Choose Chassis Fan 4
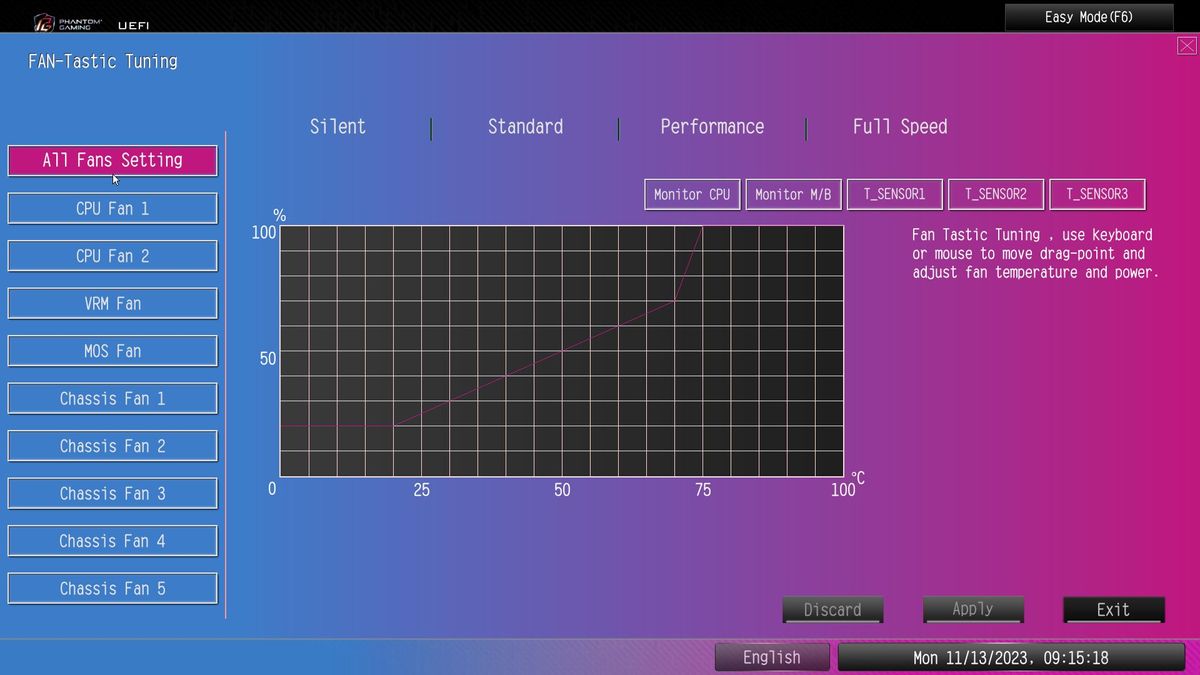 [x=112, y=541]
